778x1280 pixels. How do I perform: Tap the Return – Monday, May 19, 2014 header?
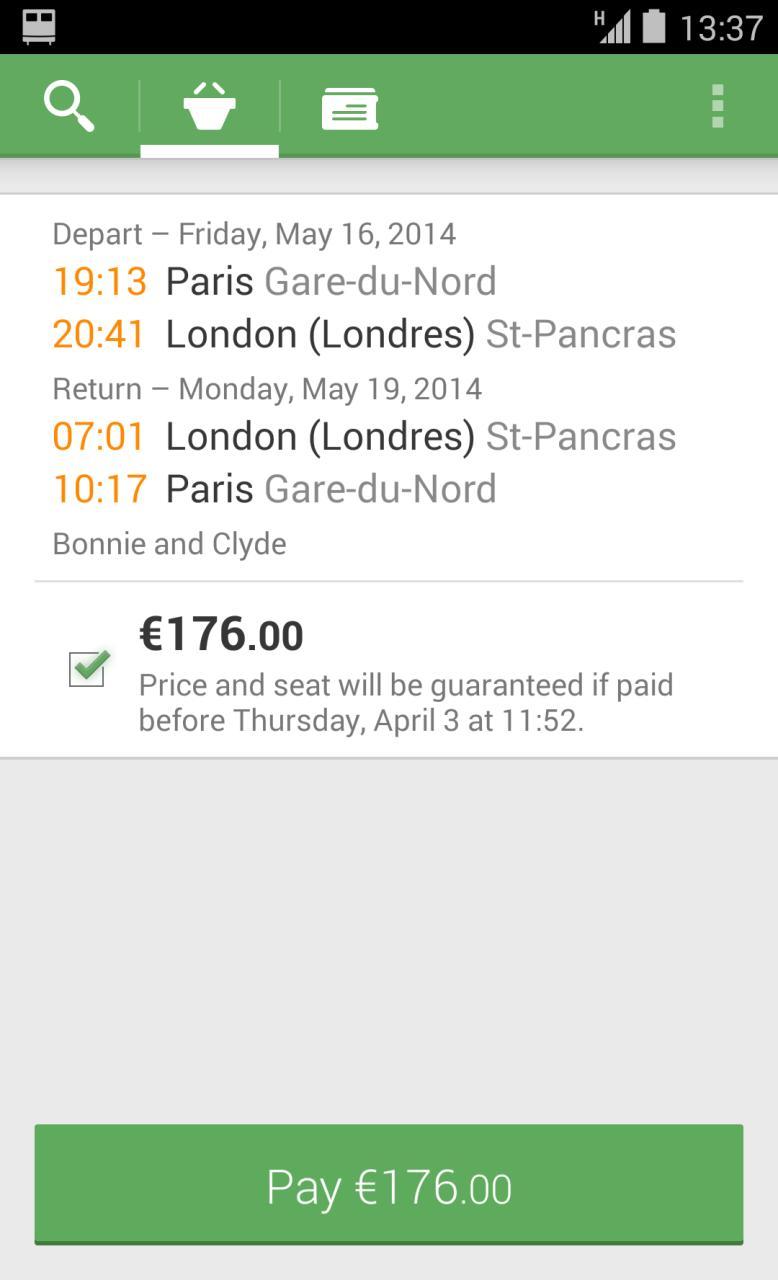267,388
